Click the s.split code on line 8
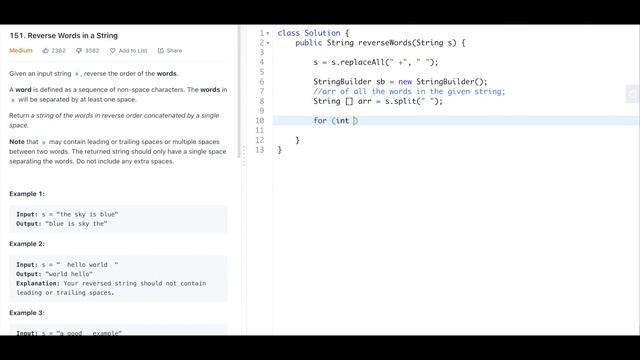Image resolution: width=640 pixels, height=360 pixels. click(x=413, y=101)
